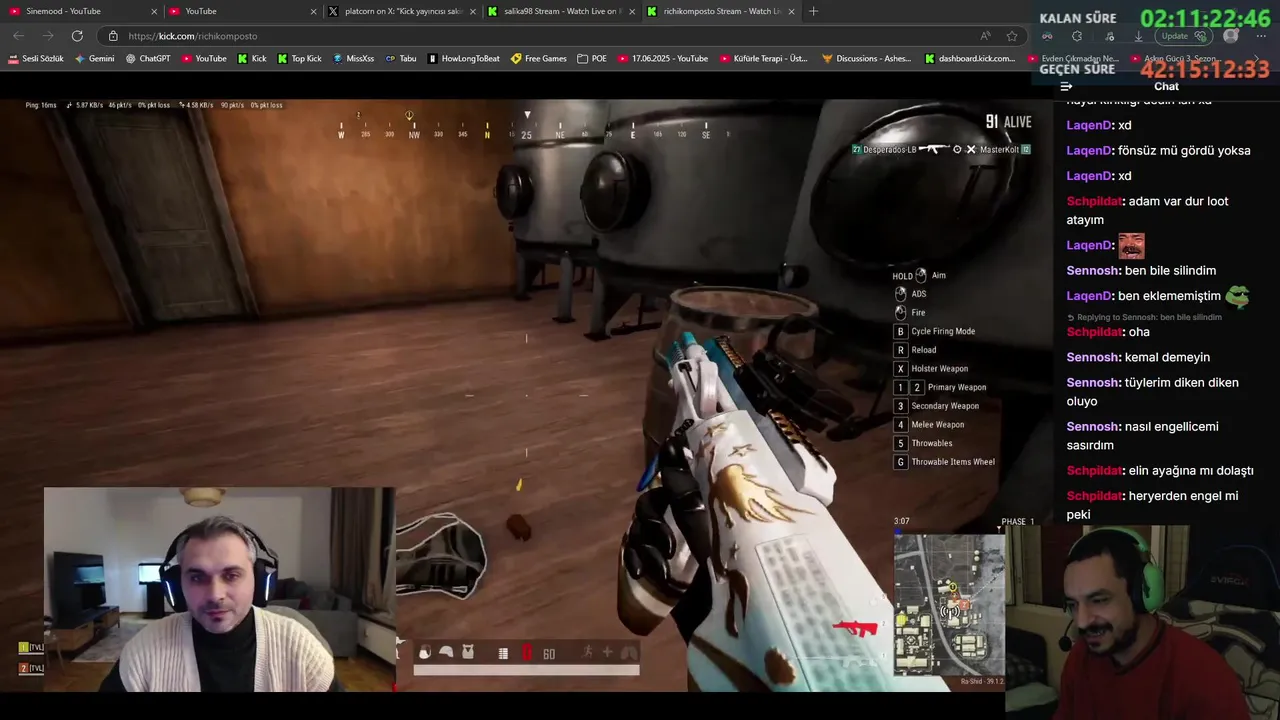Viewport: 1280px width, 720px height.
Task: Click the streamer webcam overlay
Action: [x=219, y=590]
